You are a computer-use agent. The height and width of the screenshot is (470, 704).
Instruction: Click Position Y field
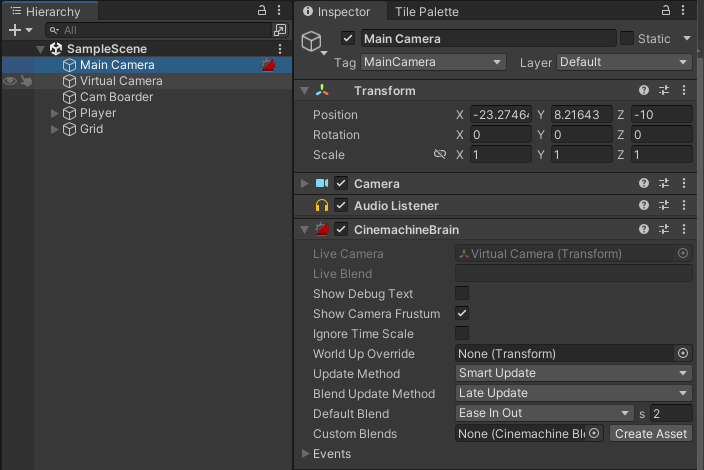(x=581, y=114)
